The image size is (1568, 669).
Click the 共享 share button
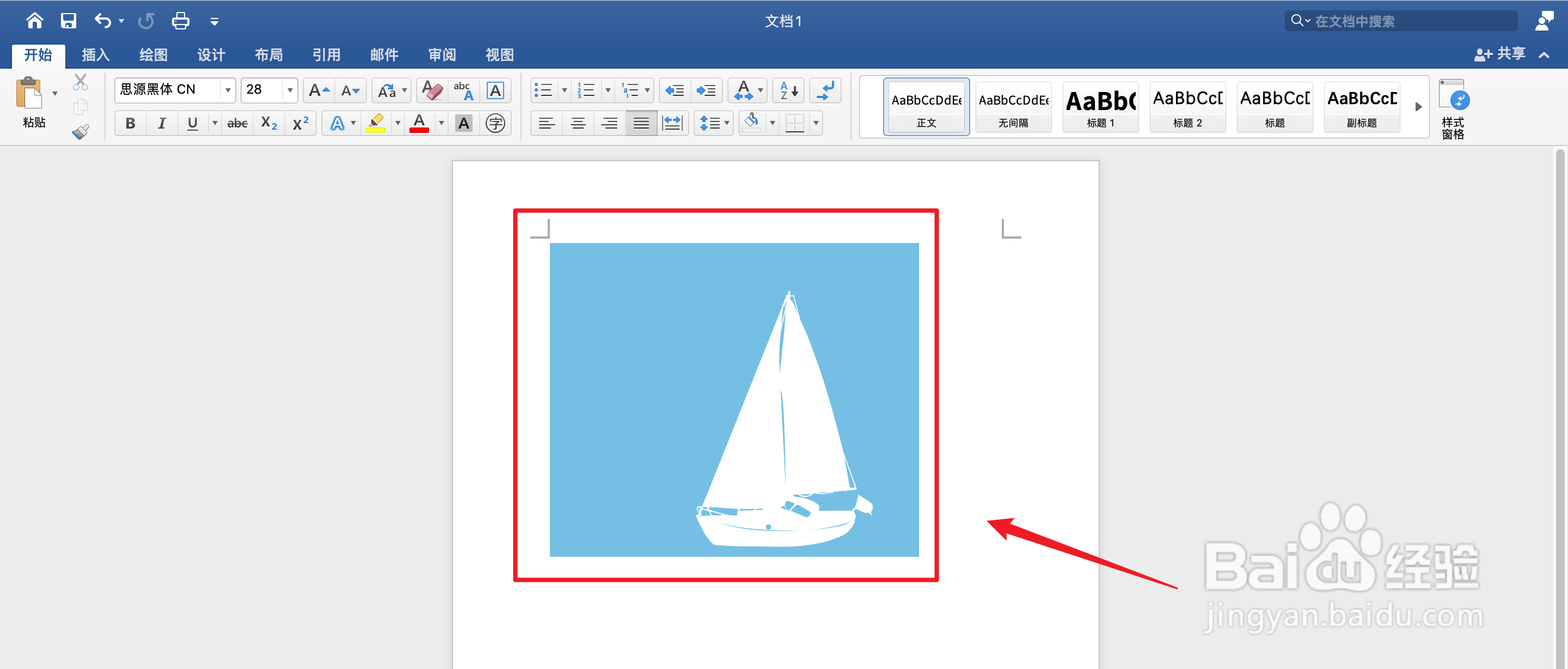pyautogui.click(x=1500, y=54)
